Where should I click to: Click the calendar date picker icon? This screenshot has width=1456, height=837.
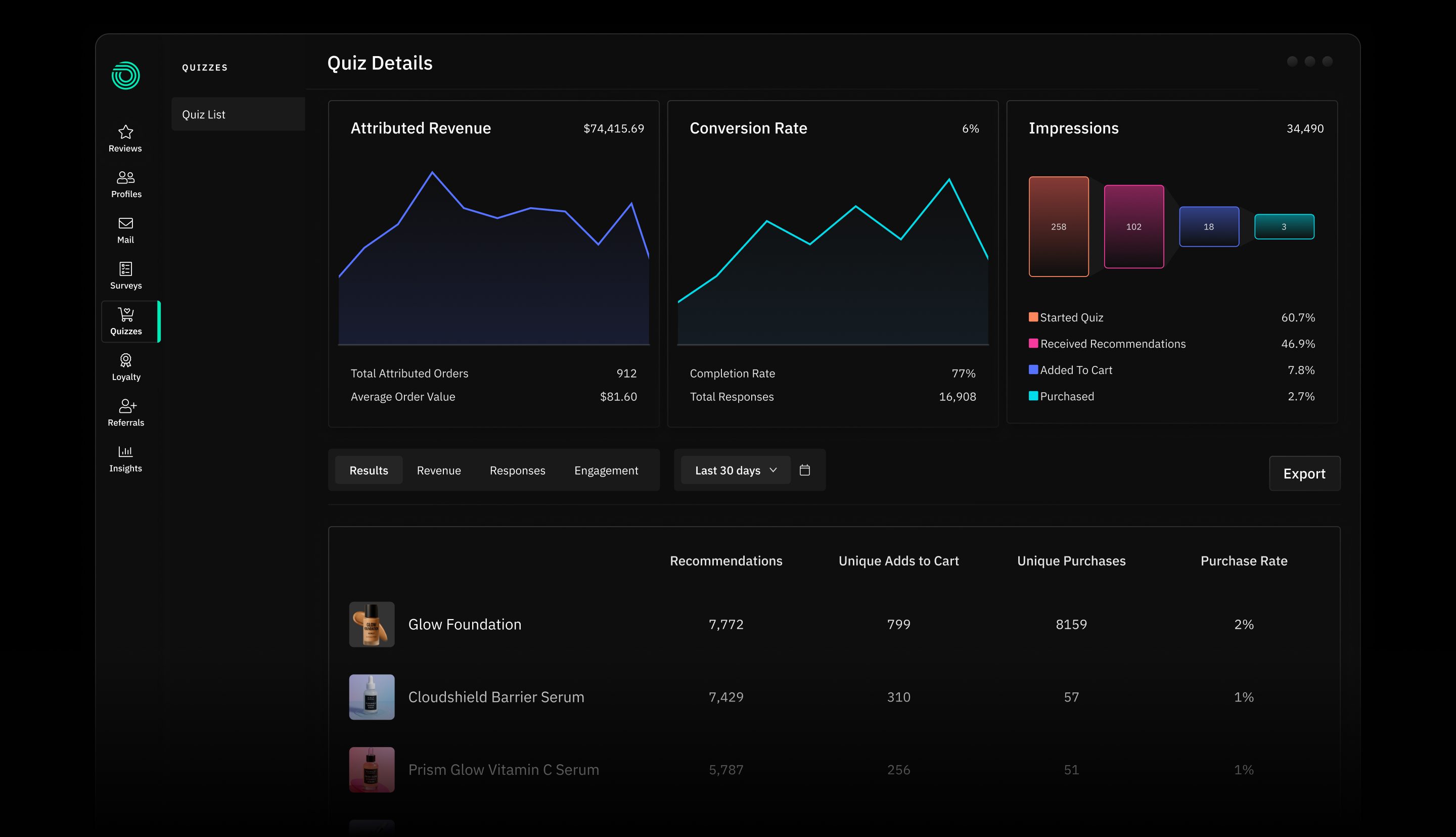pyautogui.click(x=805, y=470)
